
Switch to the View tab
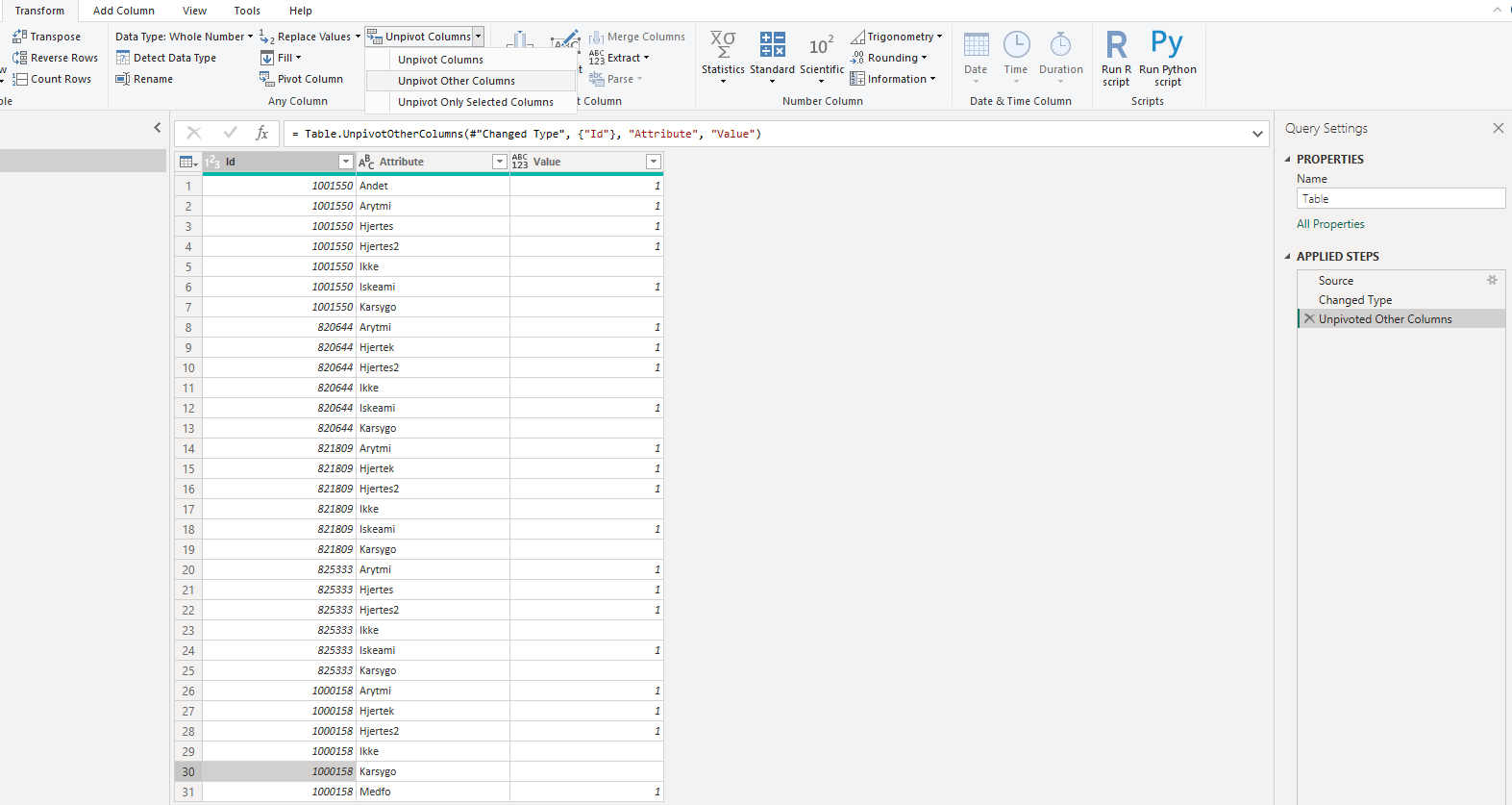[x=194, y=11]
